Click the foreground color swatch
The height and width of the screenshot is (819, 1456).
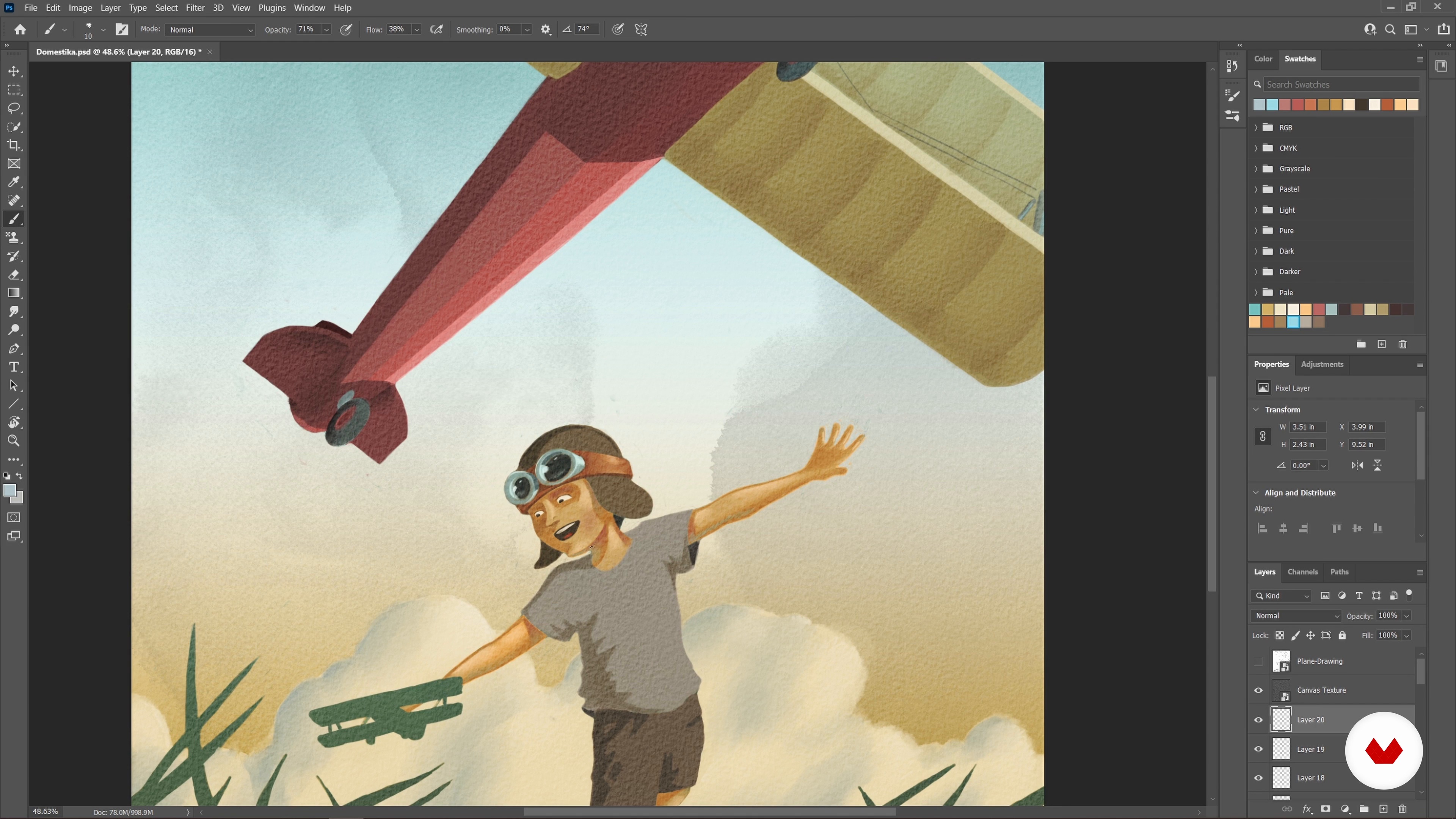(9, 491)
